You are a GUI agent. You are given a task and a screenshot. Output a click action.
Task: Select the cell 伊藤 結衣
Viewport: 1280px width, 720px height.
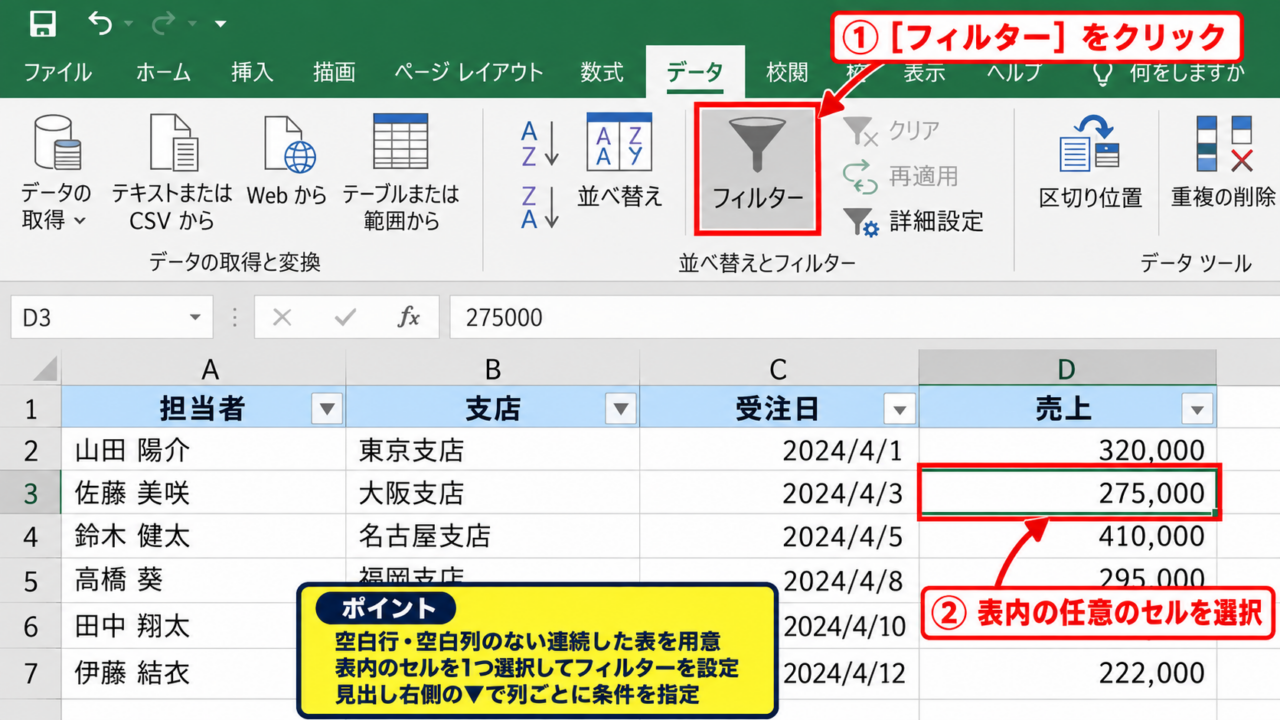pyautogui.click(x=204, y=672)
